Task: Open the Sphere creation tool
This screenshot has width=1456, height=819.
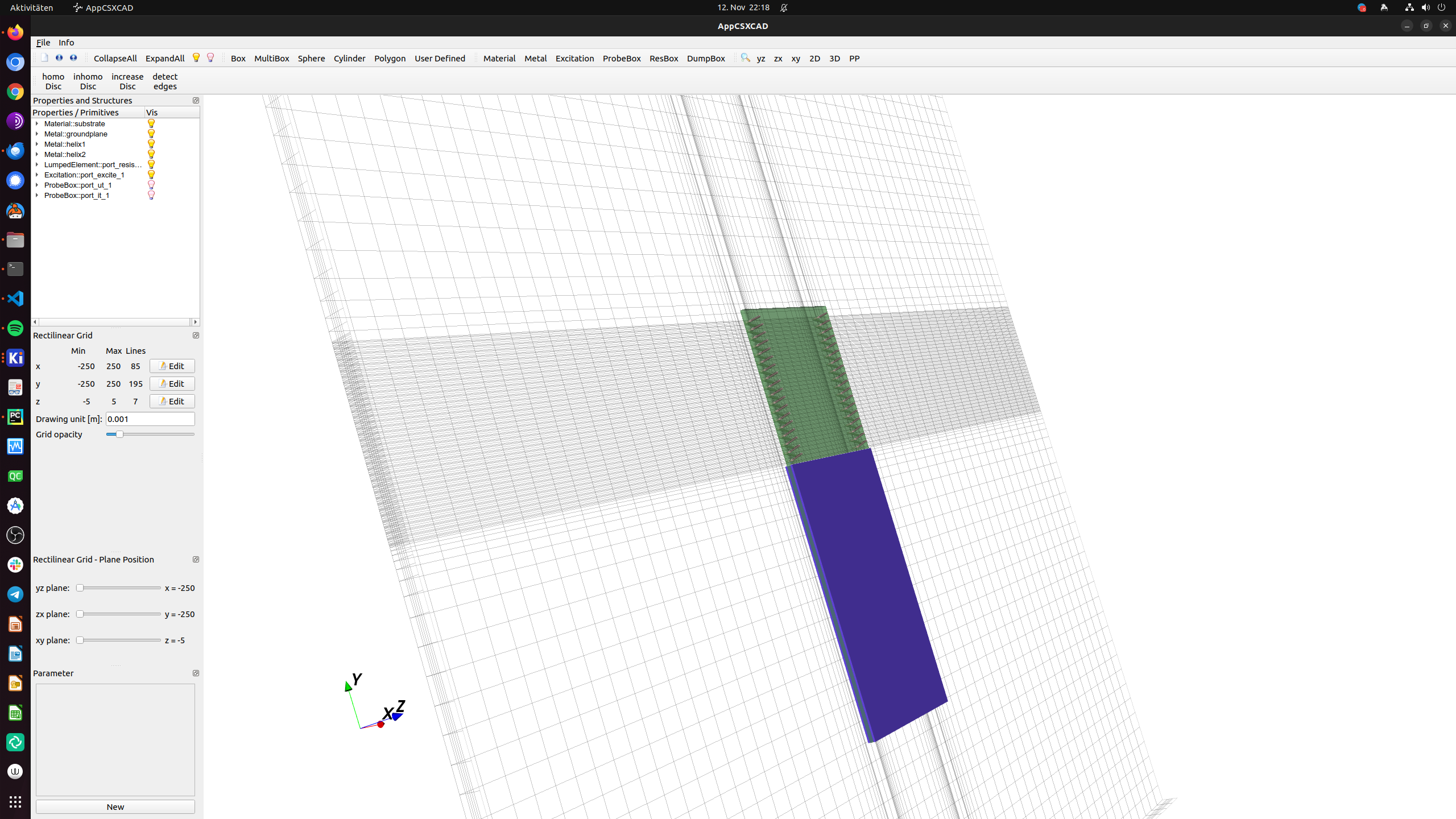Action: 311,58
